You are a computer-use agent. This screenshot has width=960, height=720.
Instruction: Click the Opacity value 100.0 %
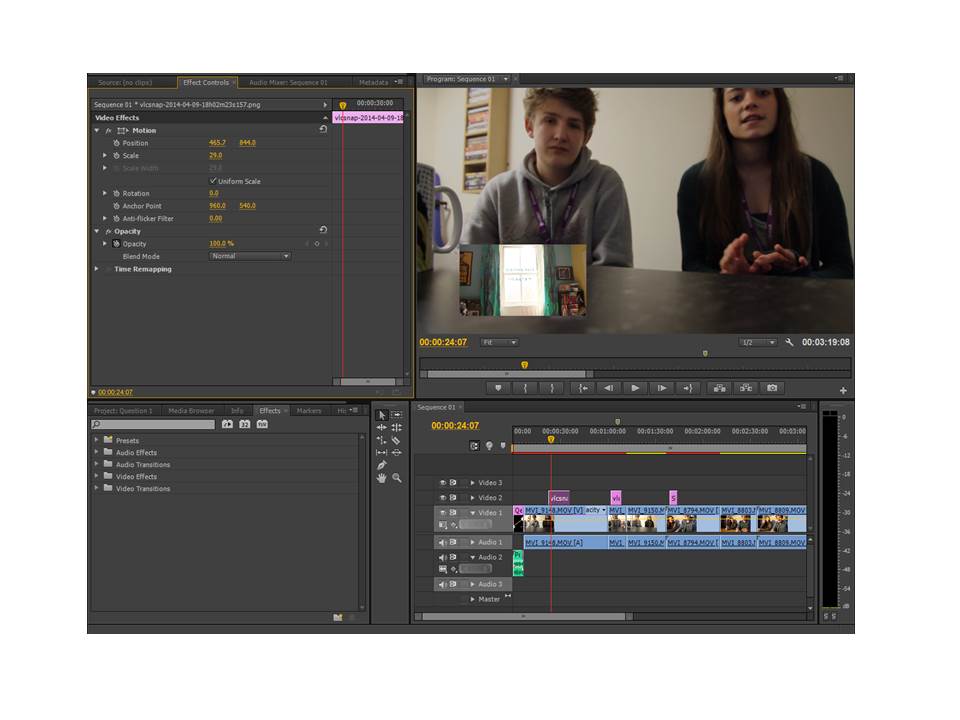222,244
